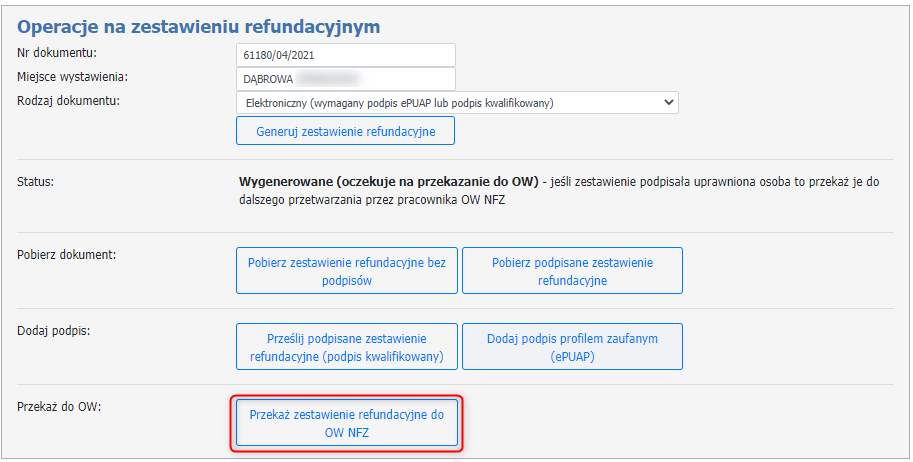This screenshot has width=913, height=462.
Task: Click the Rodzaj dokumentu label
Action: [x=69, y=100]
